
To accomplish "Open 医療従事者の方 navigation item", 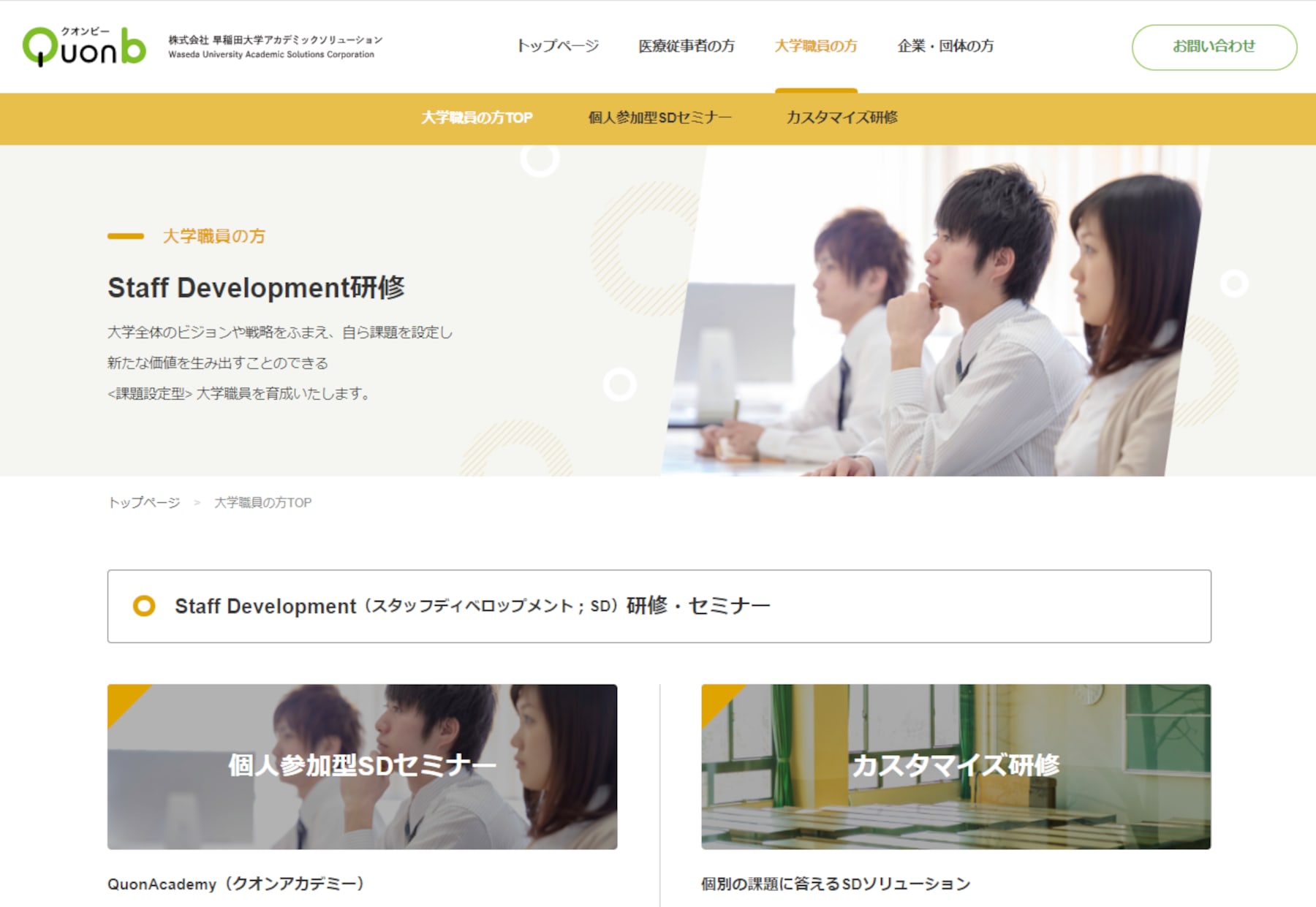I will [x=687, y=46].
